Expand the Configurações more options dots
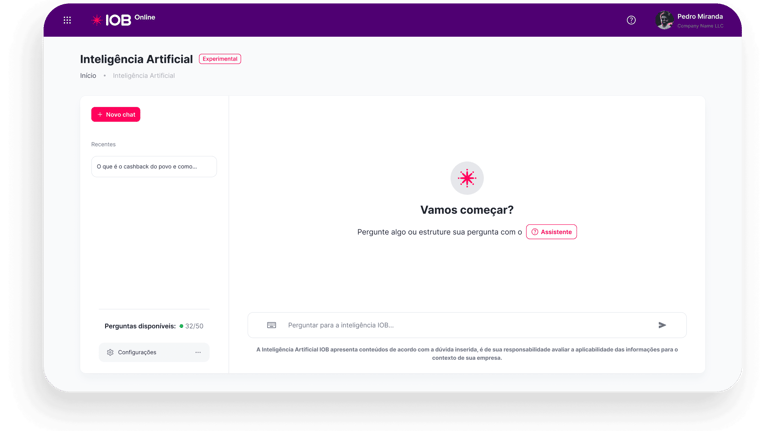The width and height of the screenshot is (768, 431). tap(198, 352)
